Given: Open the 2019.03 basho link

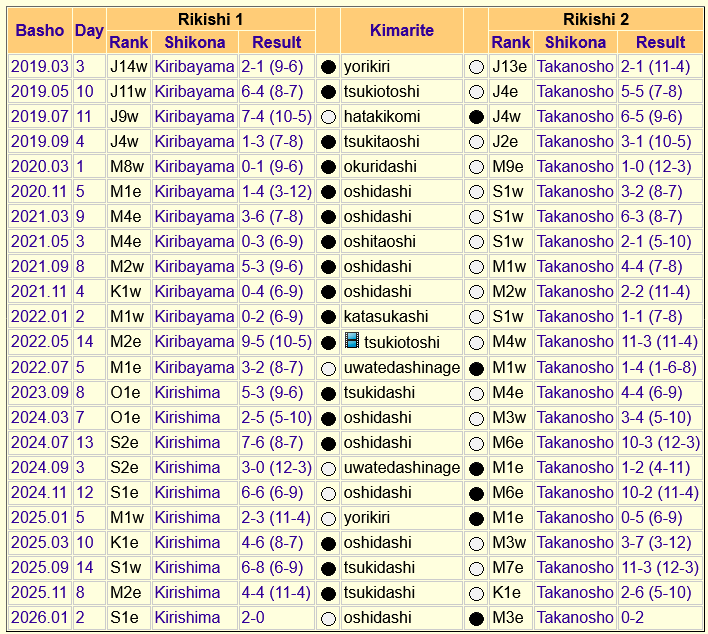Looking at the screenshot, I should tap(40, 66).
